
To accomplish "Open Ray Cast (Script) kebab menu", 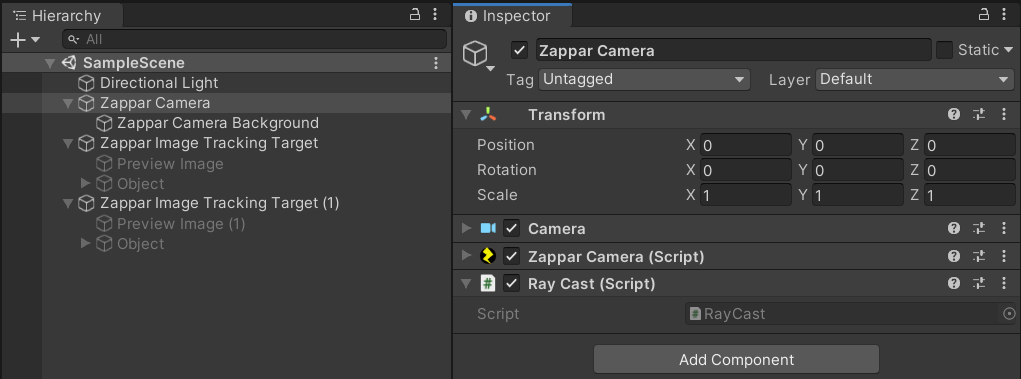I will [x=1004, y=283].
